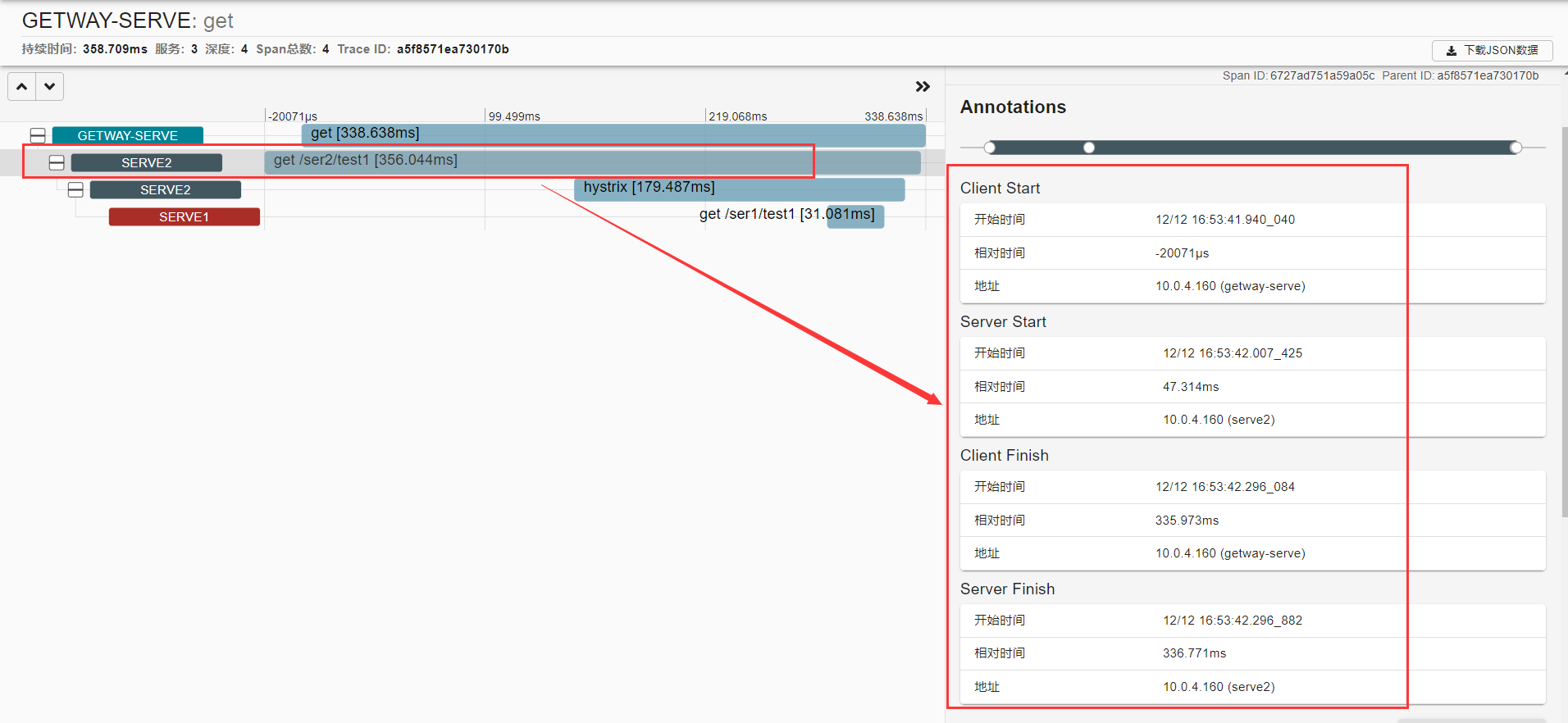The image size is (1568, 723).
Task: Click Client Finish address 10.0.4.160 (getway-serve)
Action: pyautogui.click(x=1230, y=553)
